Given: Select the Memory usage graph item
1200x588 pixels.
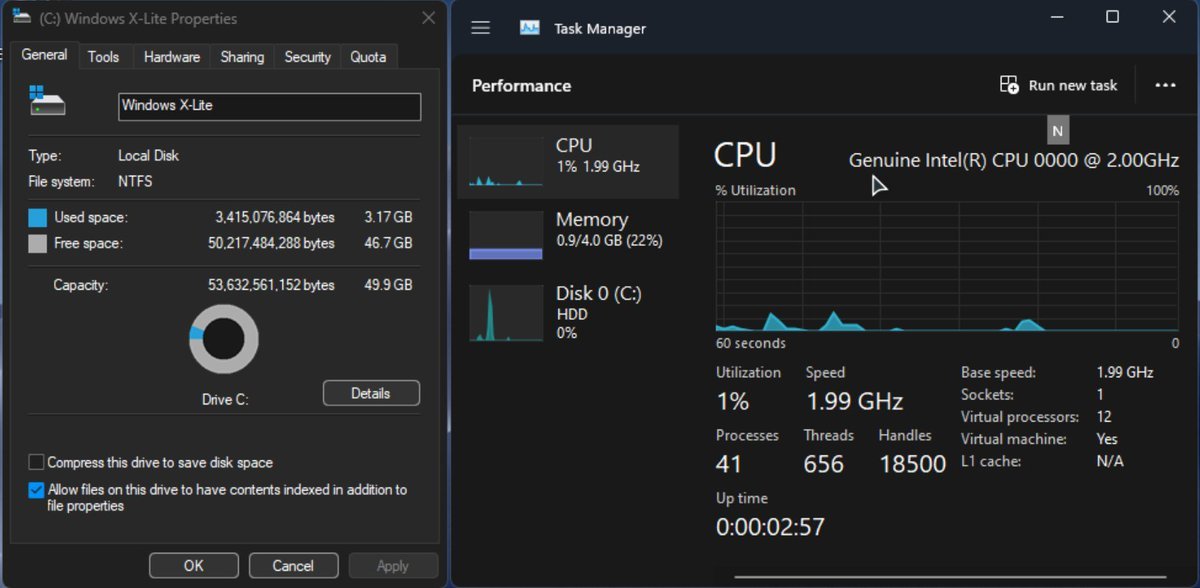Looking at the screenshot, I should (x=506, y=236).
